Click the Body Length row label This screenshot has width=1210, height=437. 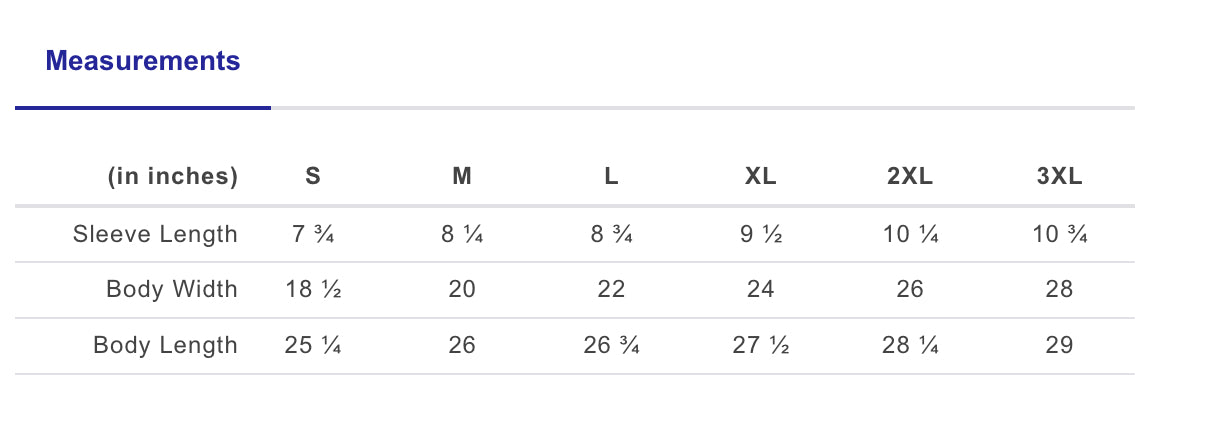(165, 346)
